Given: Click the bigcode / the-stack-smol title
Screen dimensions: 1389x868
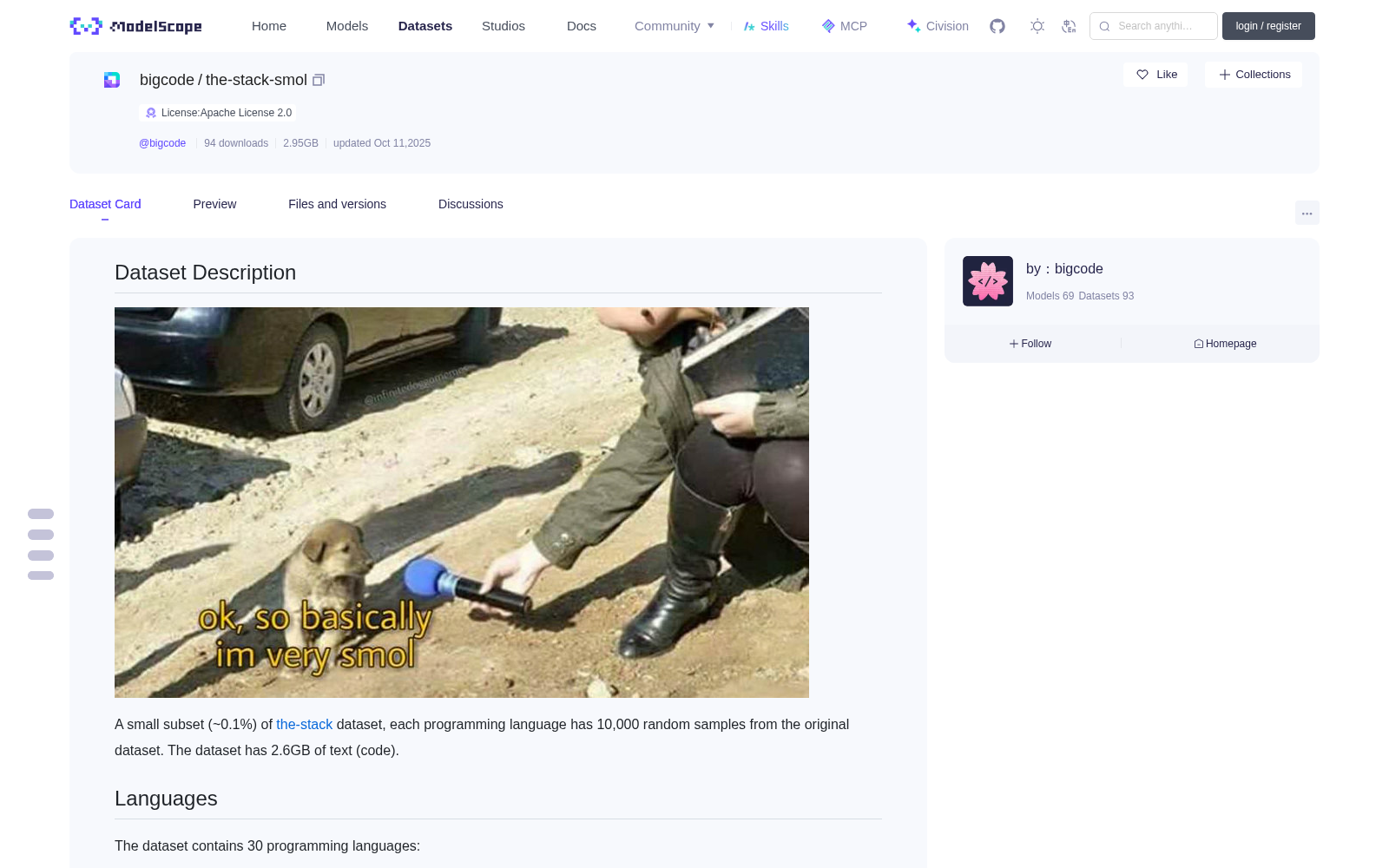Looking at the screenshot, I should point(223,80).
